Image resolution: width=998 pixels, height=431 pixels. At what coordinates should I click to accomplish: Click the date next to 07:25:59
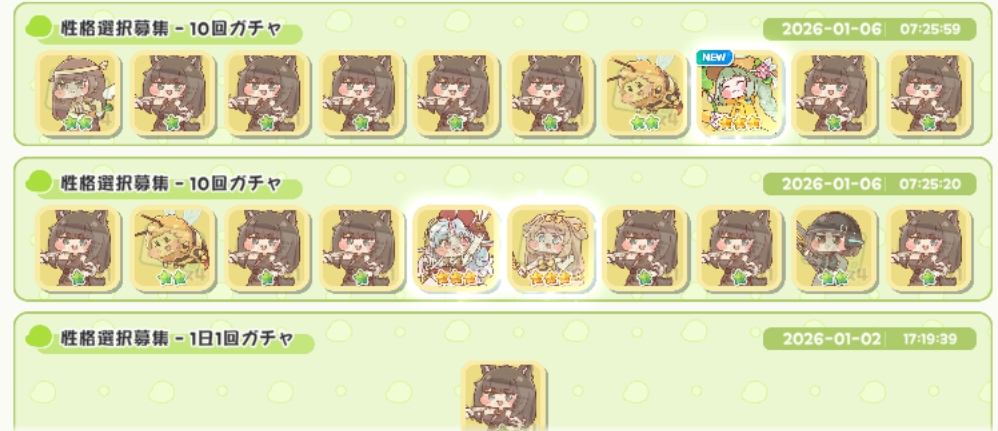click(x=832, y=29)
